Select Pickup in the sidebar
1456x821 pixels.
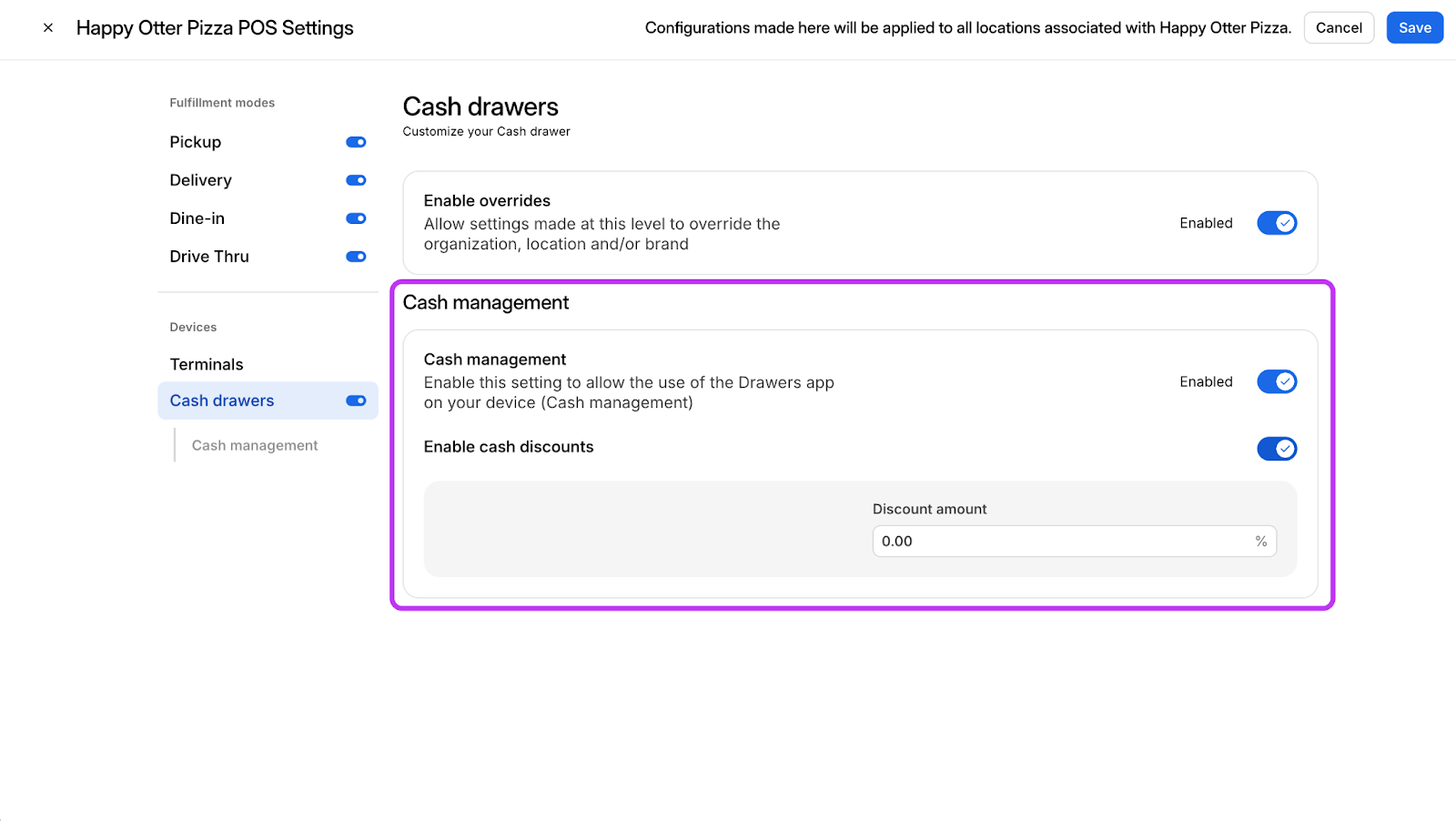coord(195,142)
